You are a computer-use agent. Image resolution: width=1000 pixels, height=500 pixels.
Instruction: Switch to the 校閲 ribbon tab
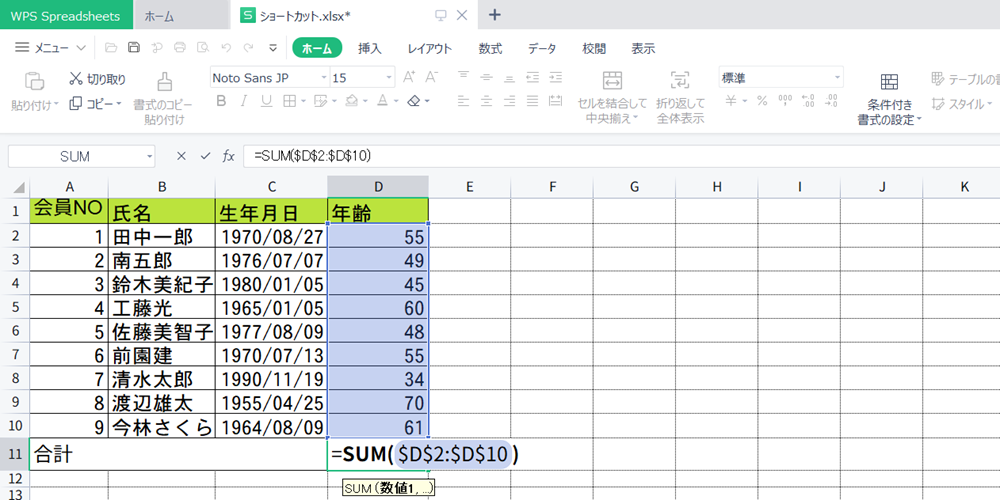point(594,48)
